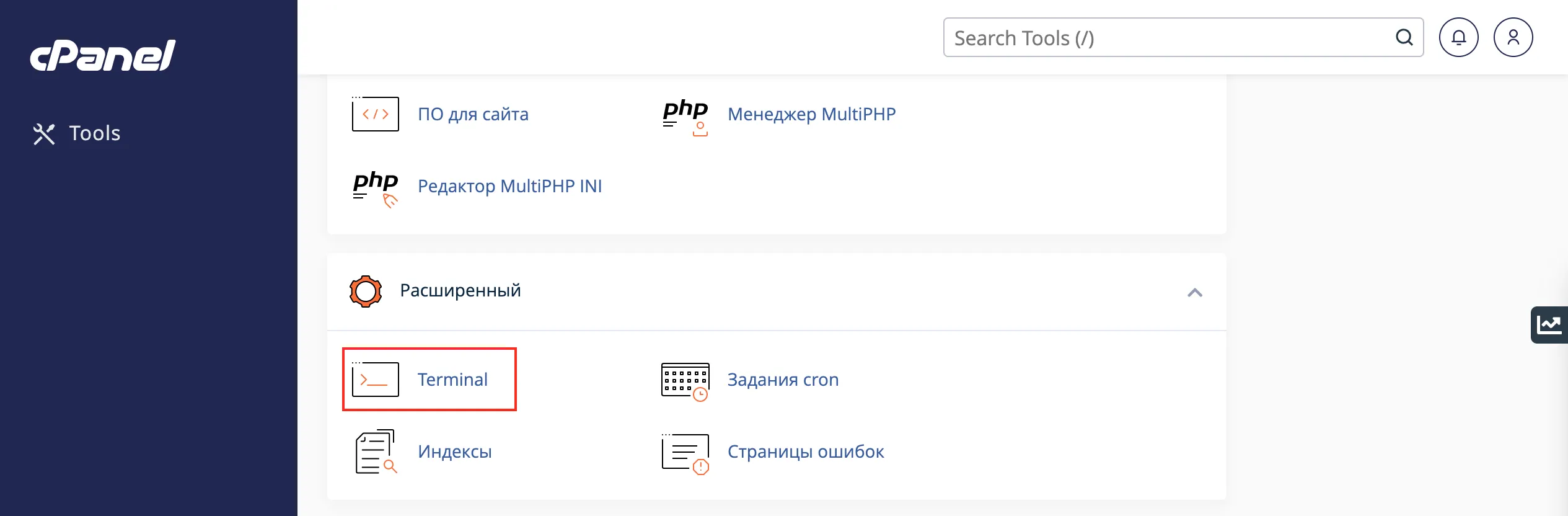The width and height of the screenshot is (1568, 516).
Task: Click the Менеджер MultiPHP php icon
Action: point(685,115)
